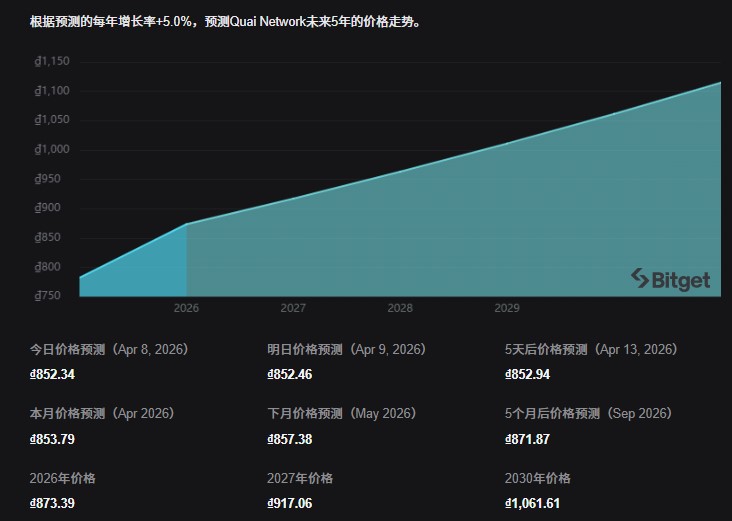Click the 2026年价格 label
Image resolution: width=732 pixels, height=521 pixels.
[x=63, y=479]
